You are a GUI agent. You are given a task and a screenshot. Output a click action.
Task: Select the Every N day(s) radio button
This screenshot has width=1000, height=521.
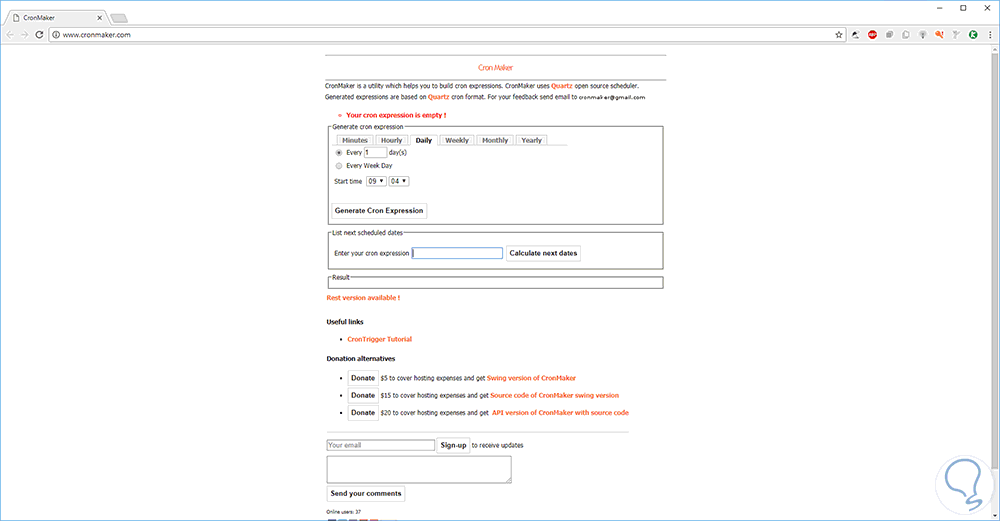(x=339, y=153)
